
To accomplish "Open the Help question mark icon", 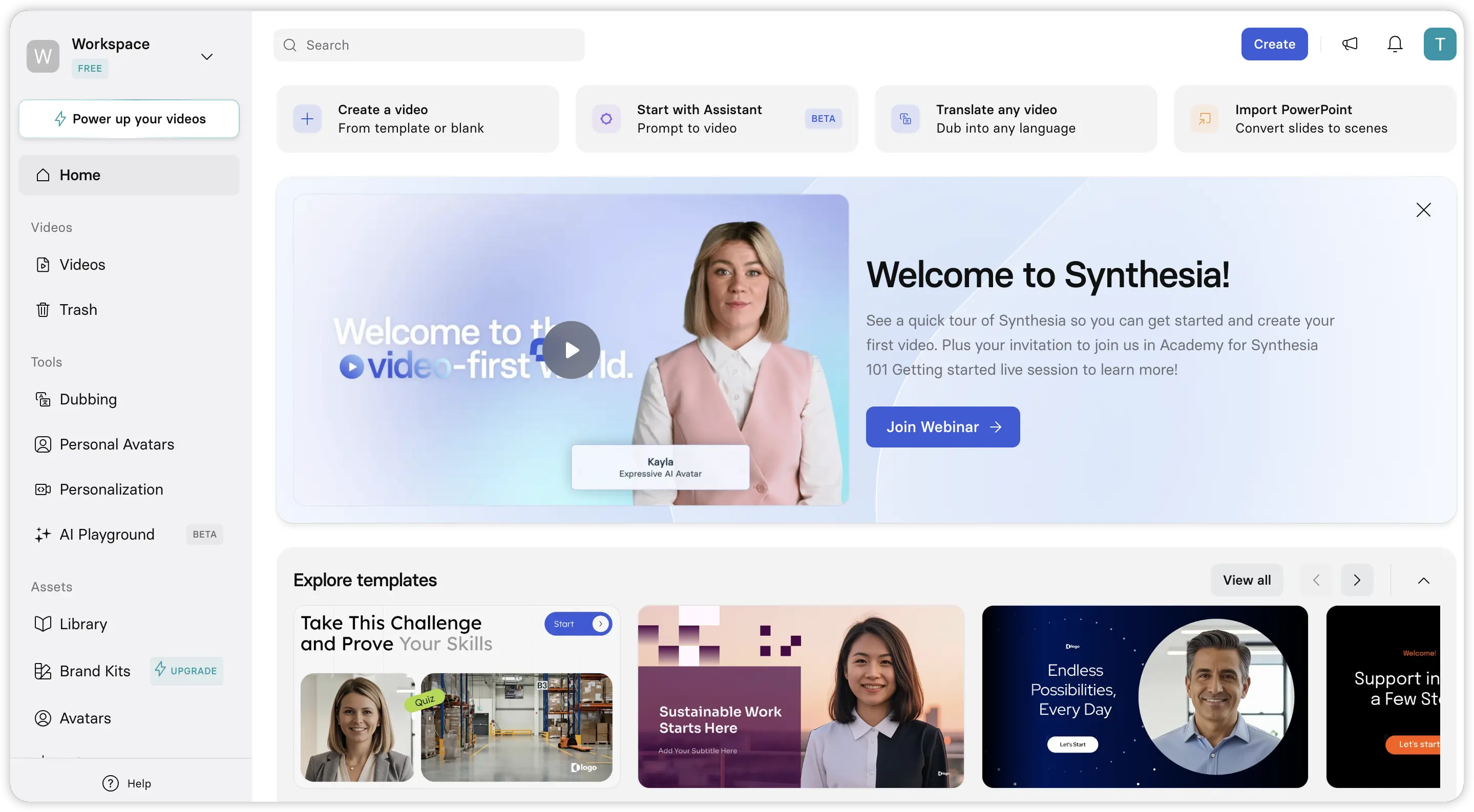I will coord(111,783).
